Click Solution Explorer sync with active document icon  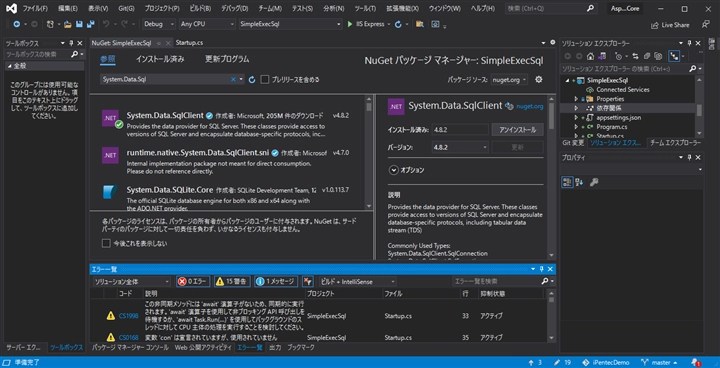(x=636, y=56)
